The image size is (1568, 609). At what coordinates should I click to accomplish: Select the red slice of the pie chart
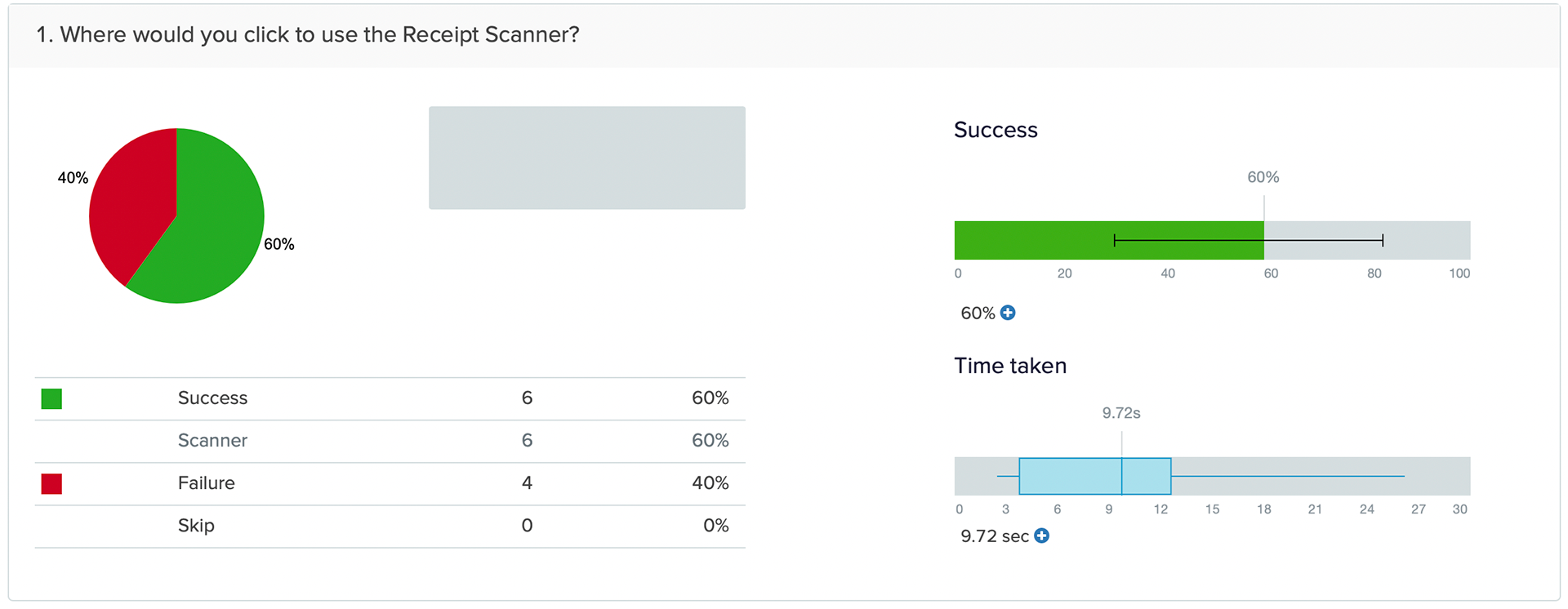point(131,204)
